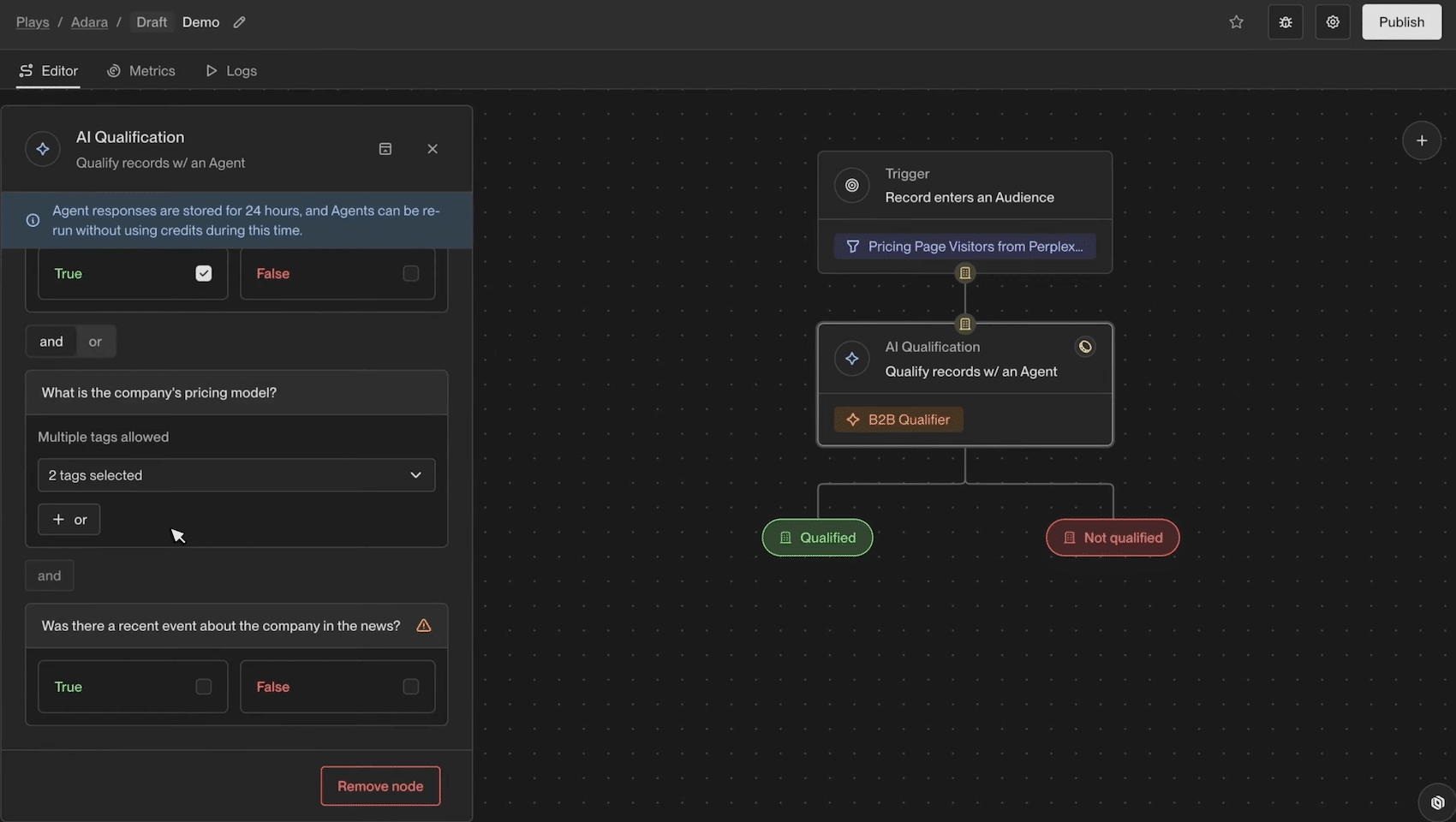Screen dimensions: 1456x822
Task: Click 'Record enters an Audience' text
Action: [x=970, y=198]
